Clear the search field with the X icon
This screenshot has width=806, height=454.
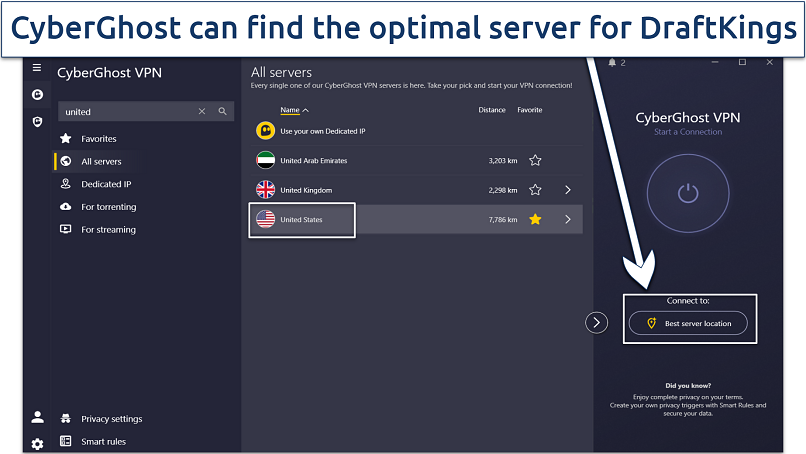tap(202, 112)
